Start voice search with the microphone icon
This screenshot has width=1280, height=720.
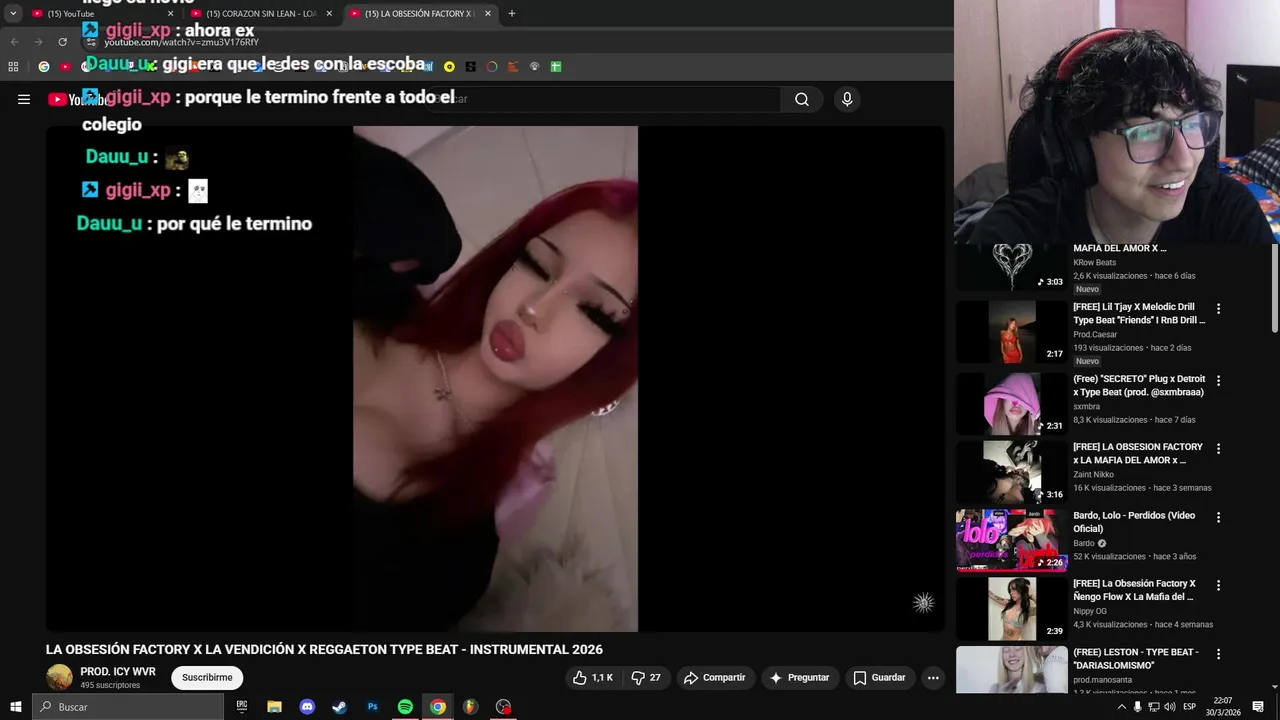point(847,99)
